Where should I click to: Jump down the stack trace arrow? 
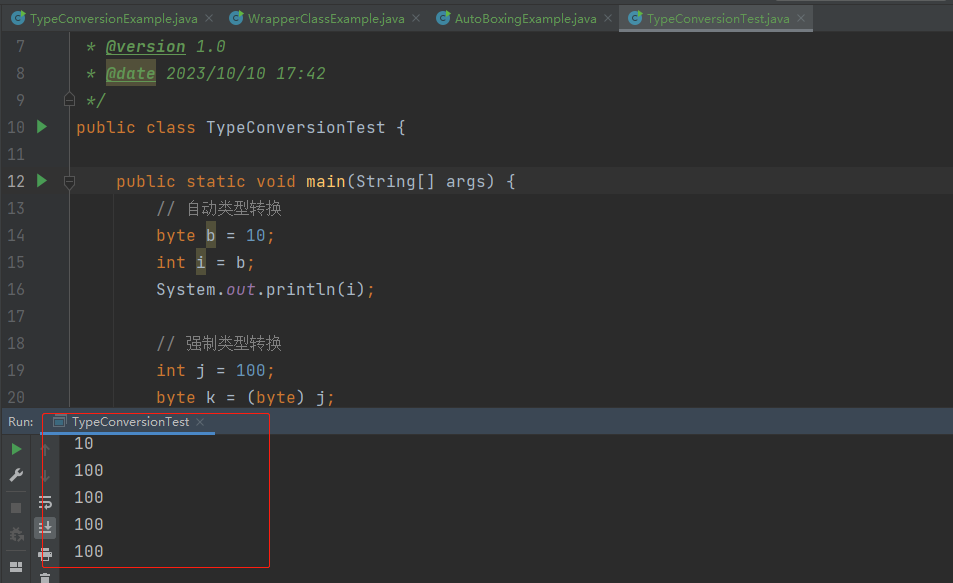[45, 476]
